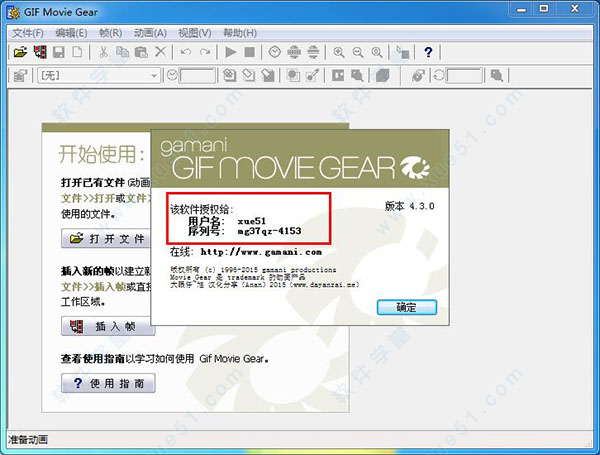Open the 编辑(E) menu
The image size is (600, 455).
71,33
